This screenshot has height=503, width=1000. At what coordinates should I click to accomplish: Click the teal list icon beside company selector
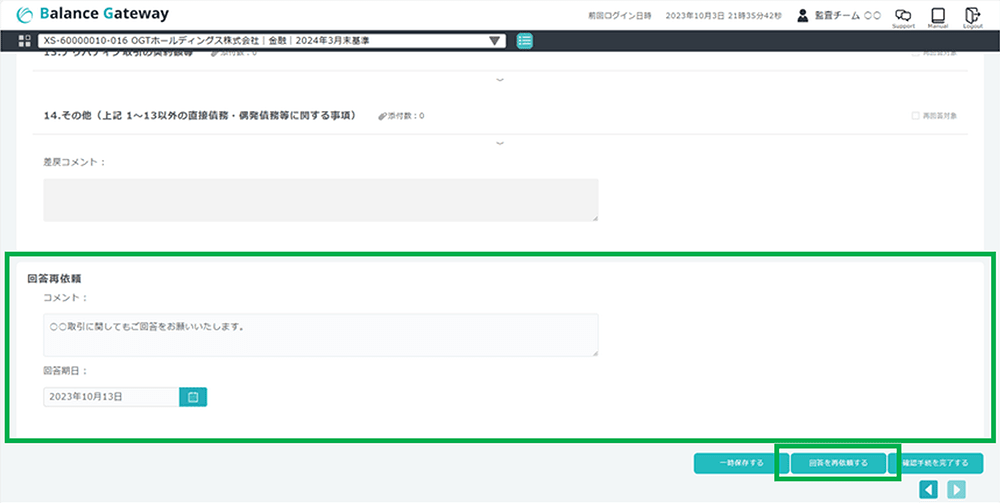525,41
